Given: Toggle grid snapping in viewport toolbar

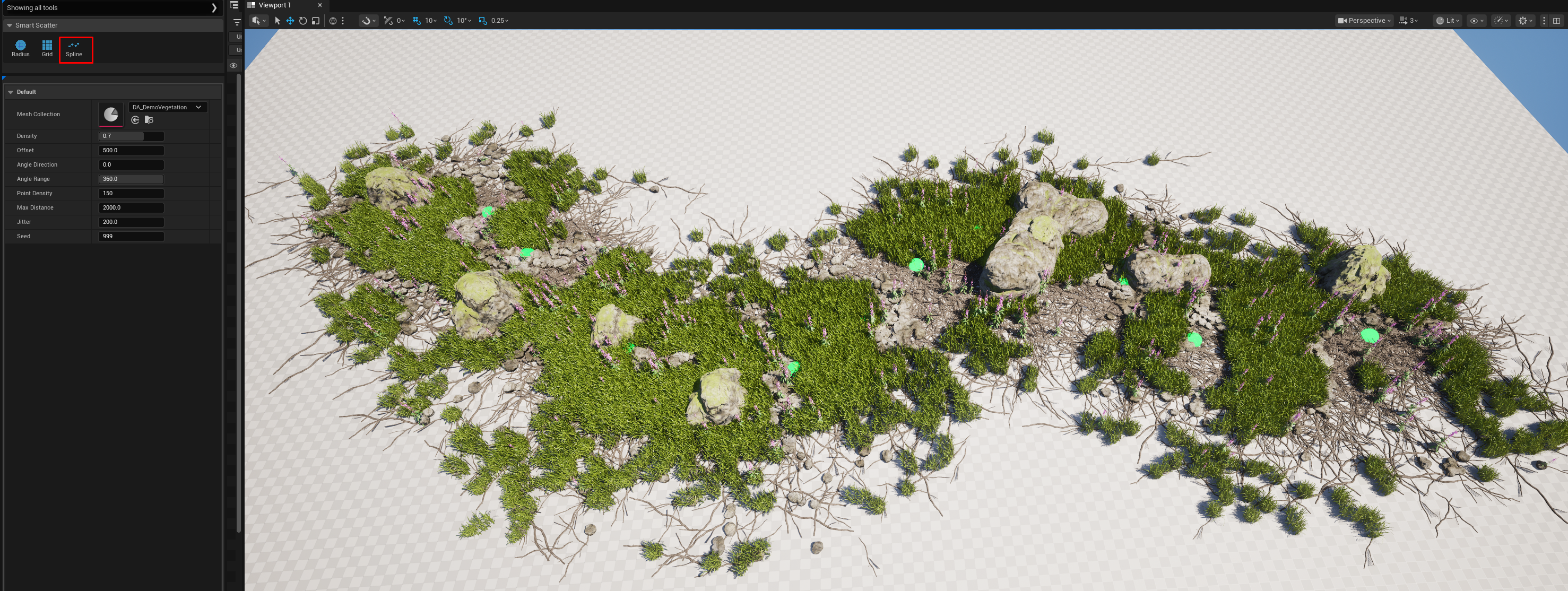Looking at the screenshot, I should point(417,21).
